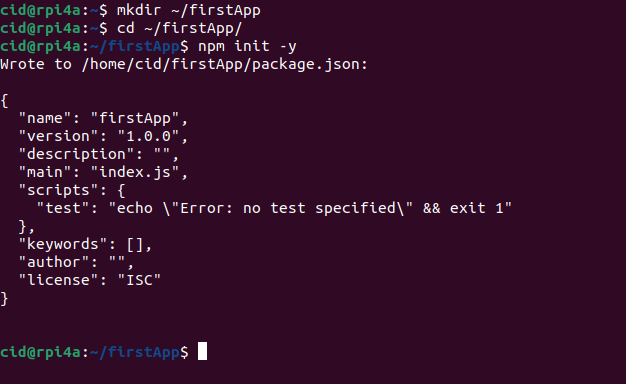Click the terminal cursor block at prompt
Screen dimensions: 626x384
click(x=202, y=351)
